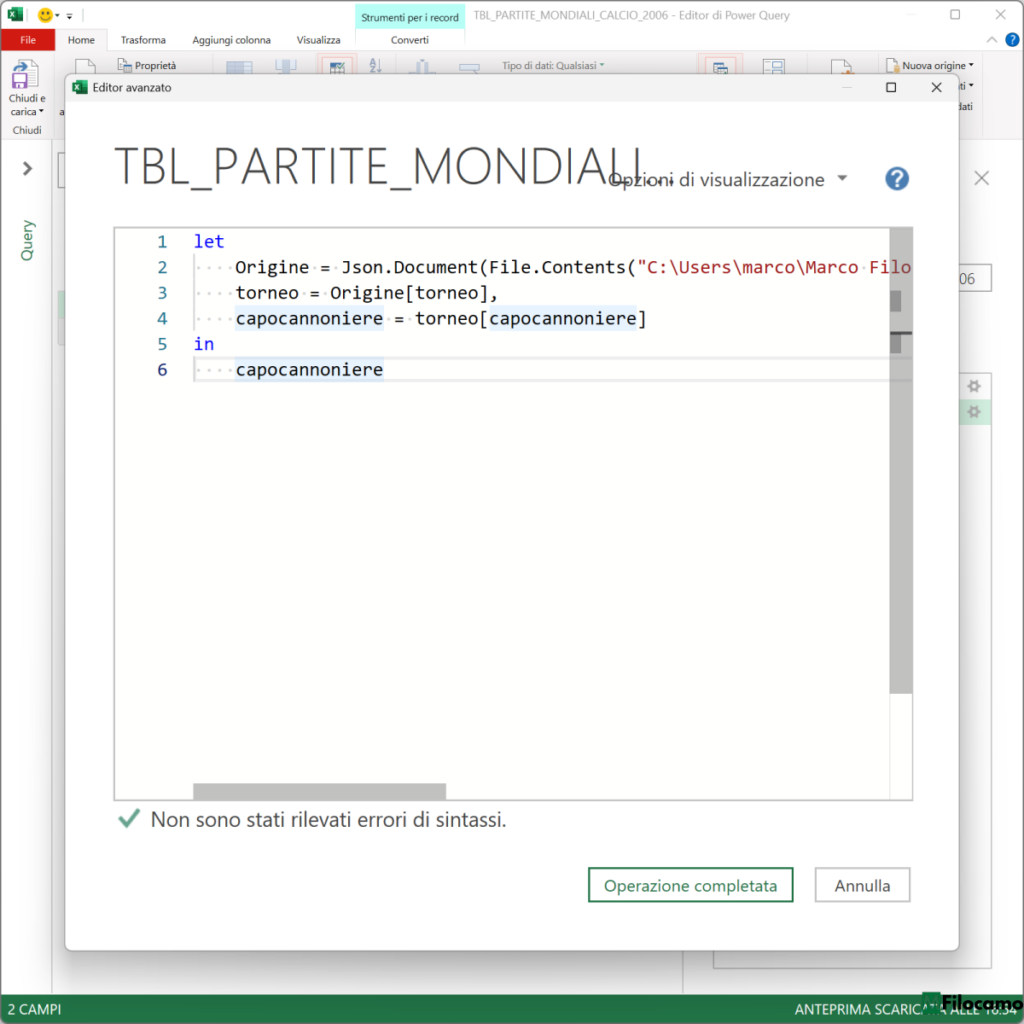The image size is (1024, 1024).
Task: Open Opzioni di visualizzazione dropdown
Action: click(728, 179)
